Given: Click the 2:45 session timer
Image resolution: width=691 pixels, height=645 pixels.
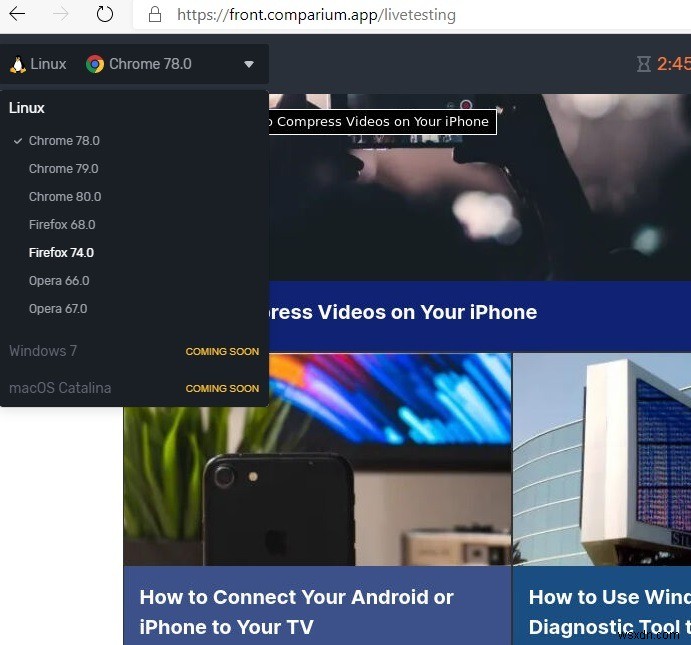Looking at the screenshot, I should click(674, 64).
